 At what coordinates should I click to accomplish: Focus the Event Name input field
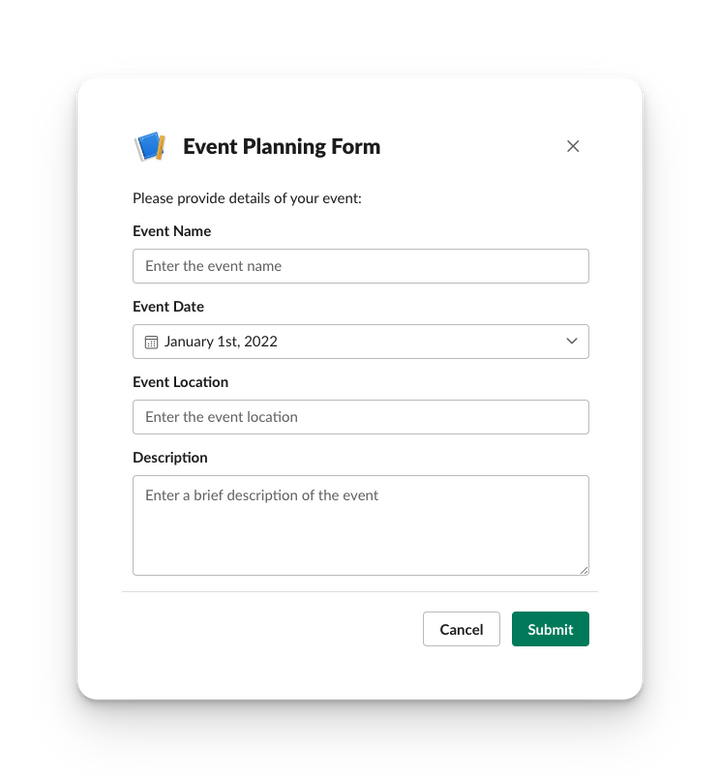(x=360, y=266)
